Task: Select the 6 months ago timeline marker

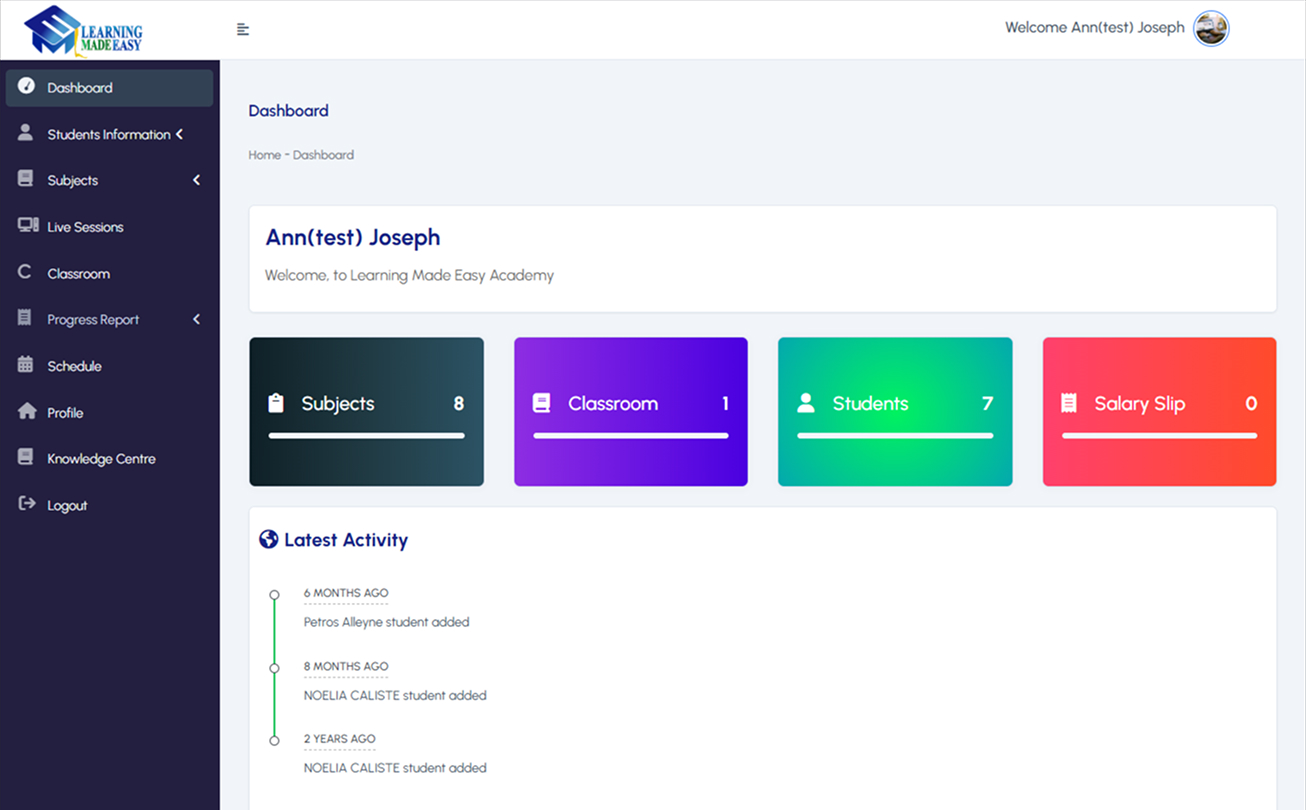Action: [x=274, y=594]
